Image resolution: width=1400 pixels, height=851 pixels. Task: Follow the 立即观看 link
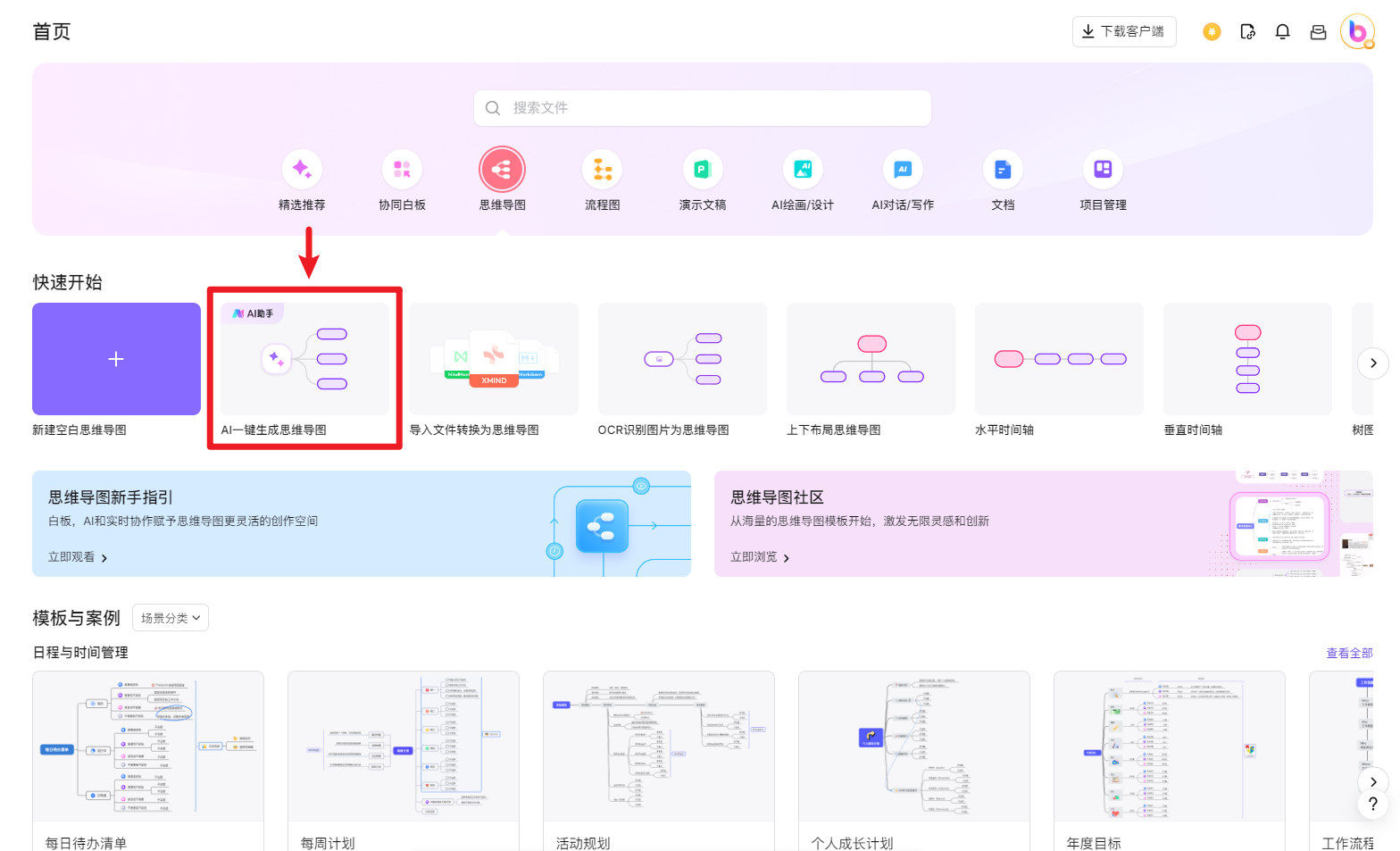click(78, 557)
